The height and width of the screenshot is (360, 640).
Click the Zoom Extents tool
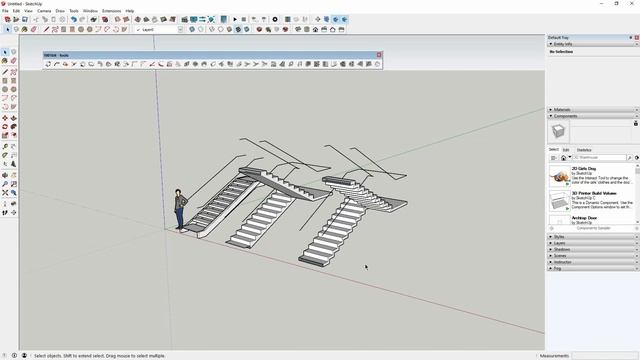(5, 193)
